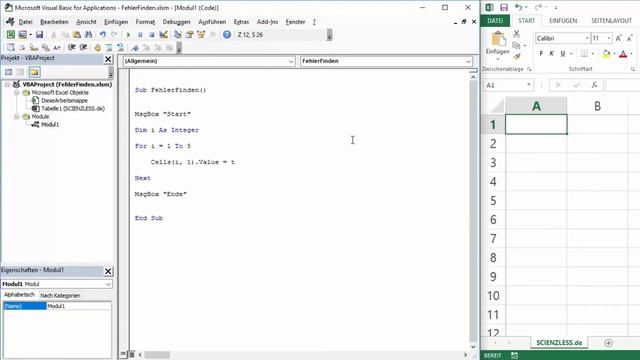Open the fill color dropdown arrow in Excel

614,53
